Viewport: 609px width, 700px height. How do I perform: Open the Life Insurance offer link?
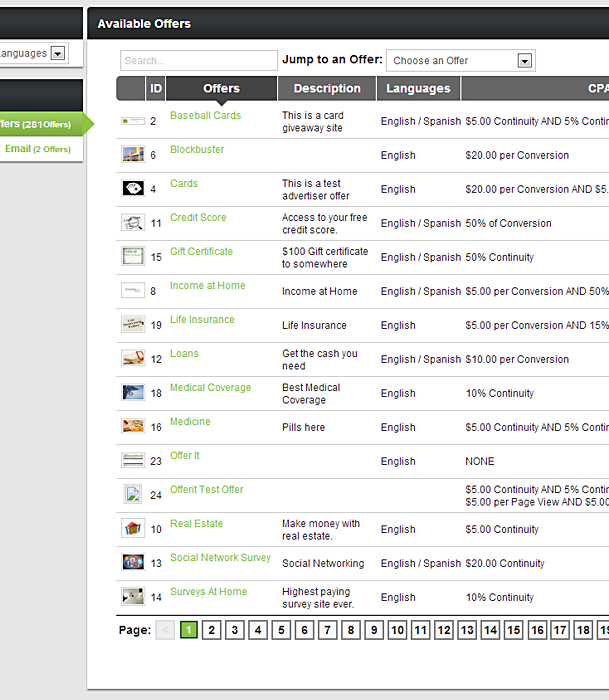coord(202,320)
